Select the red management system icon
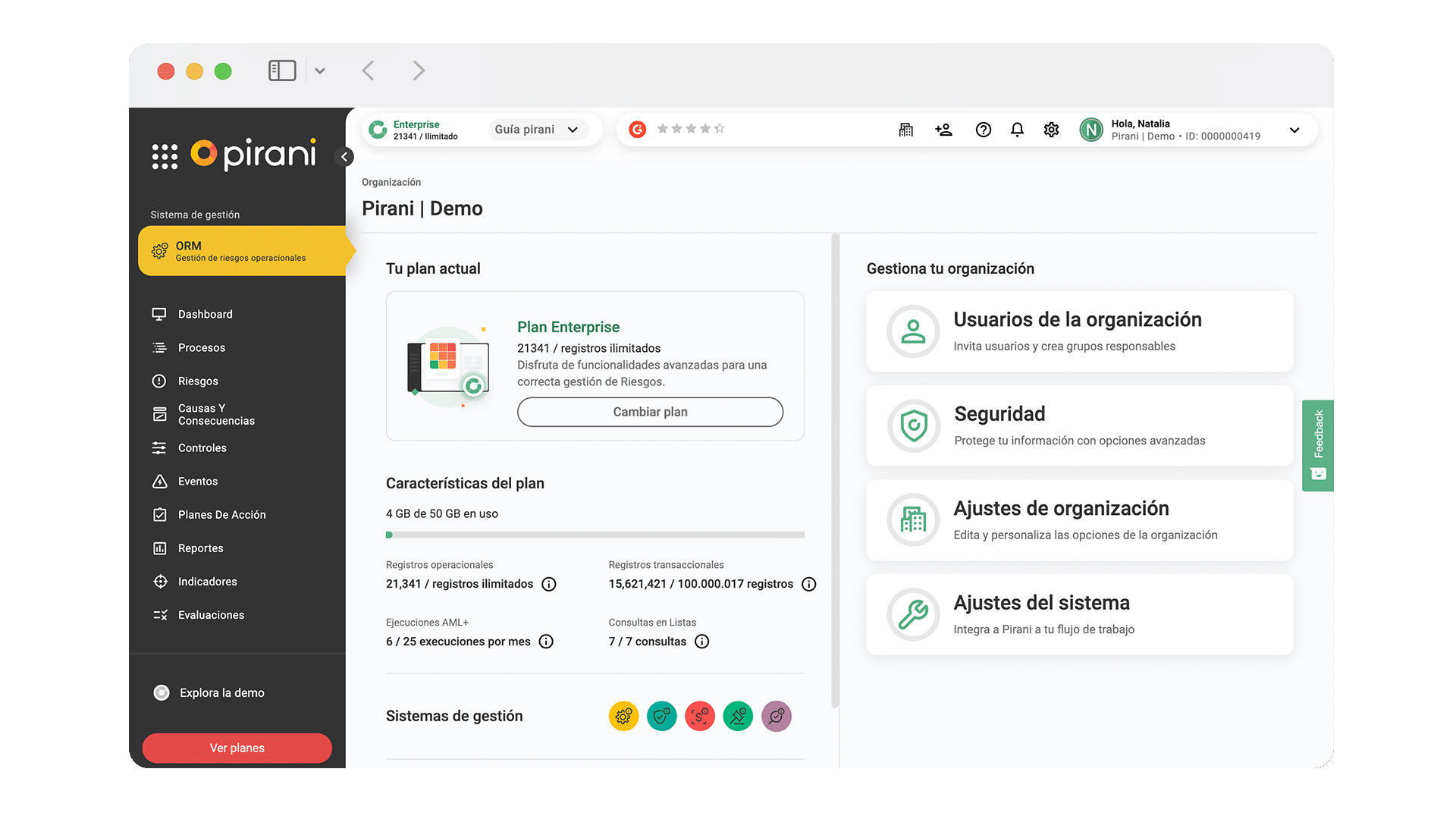Screen dimensions: 1456x819 coord(699,716)
